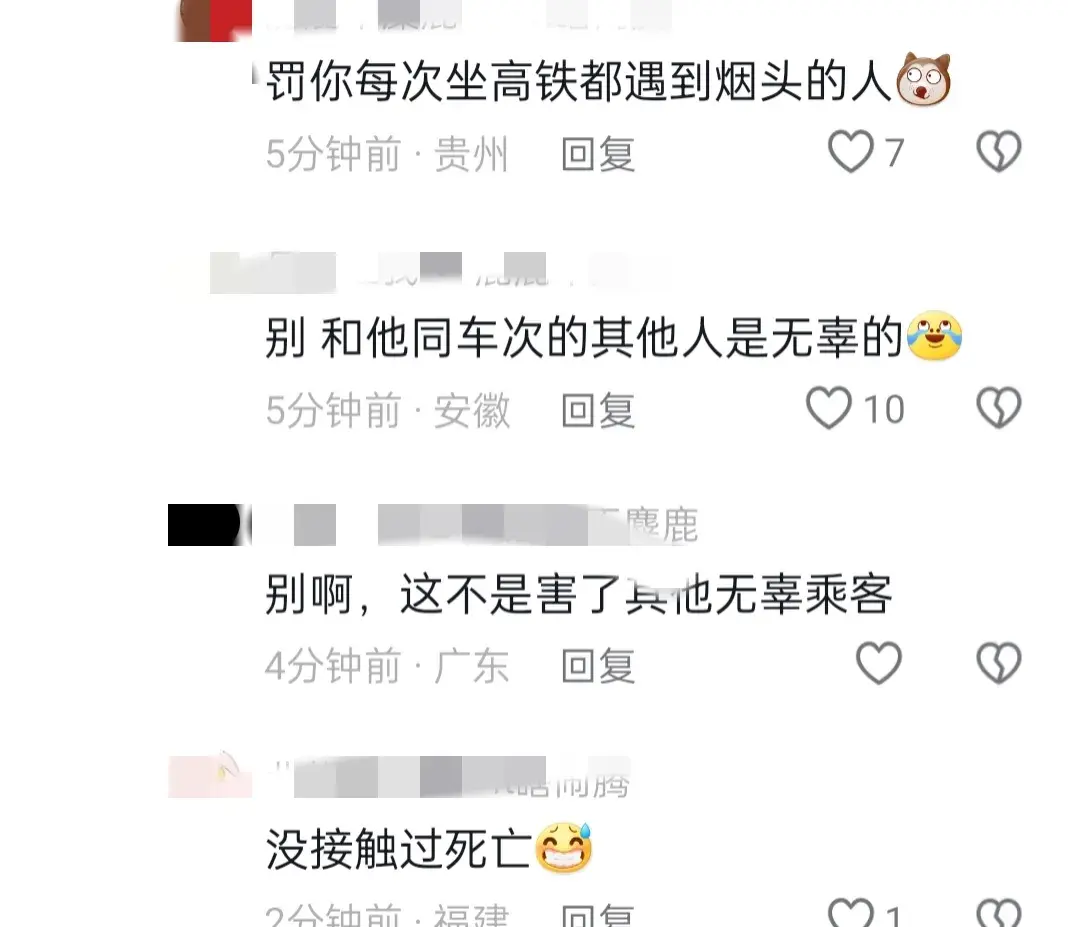Image resolution: width=1073 pixels, height=927 pixels.
Task: Like the Guangdong comment with no likes
Action: (x=879, y=663)
